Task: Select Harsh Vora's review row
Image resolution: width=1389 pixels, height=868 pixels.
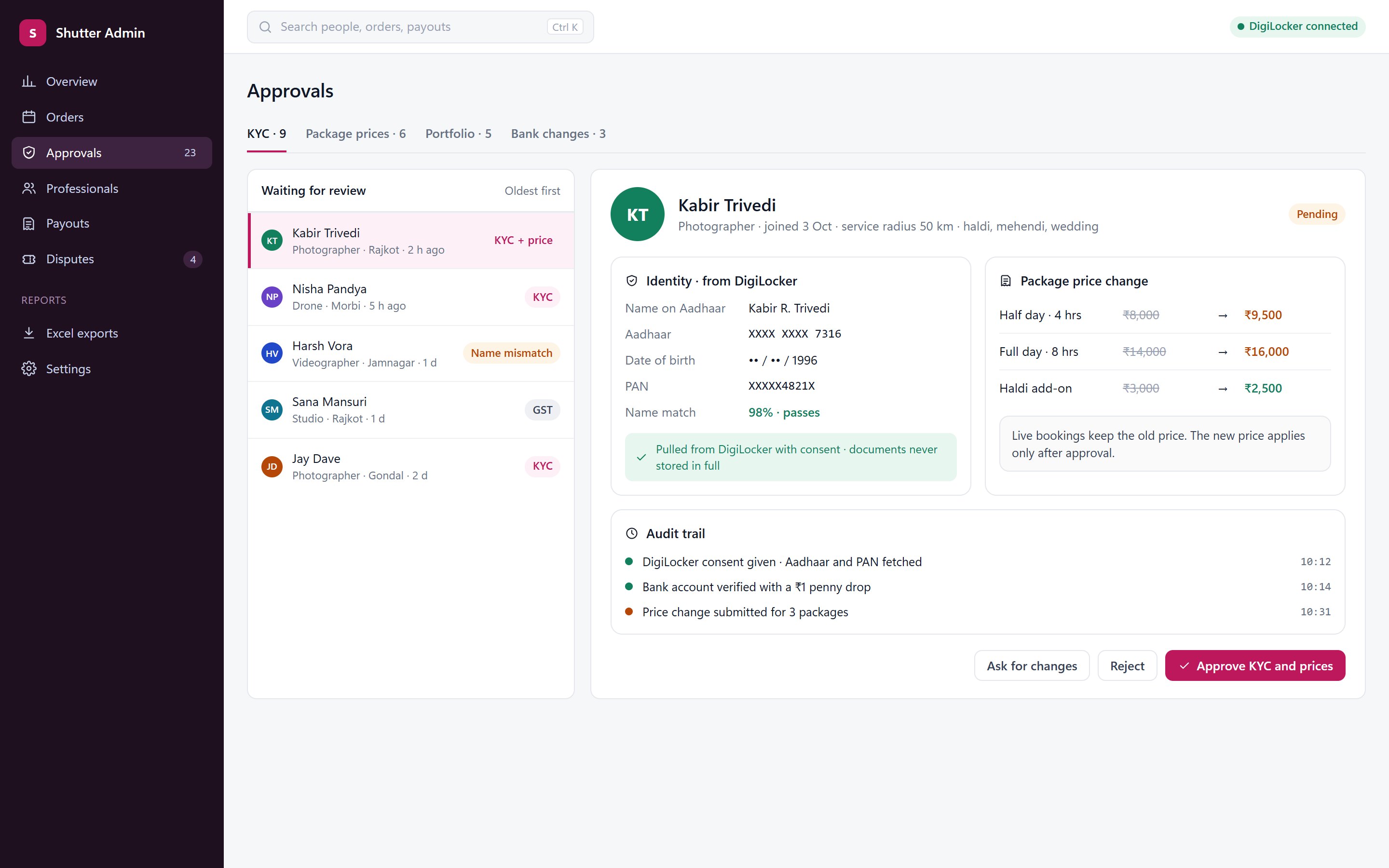Action: coord(411,353)
